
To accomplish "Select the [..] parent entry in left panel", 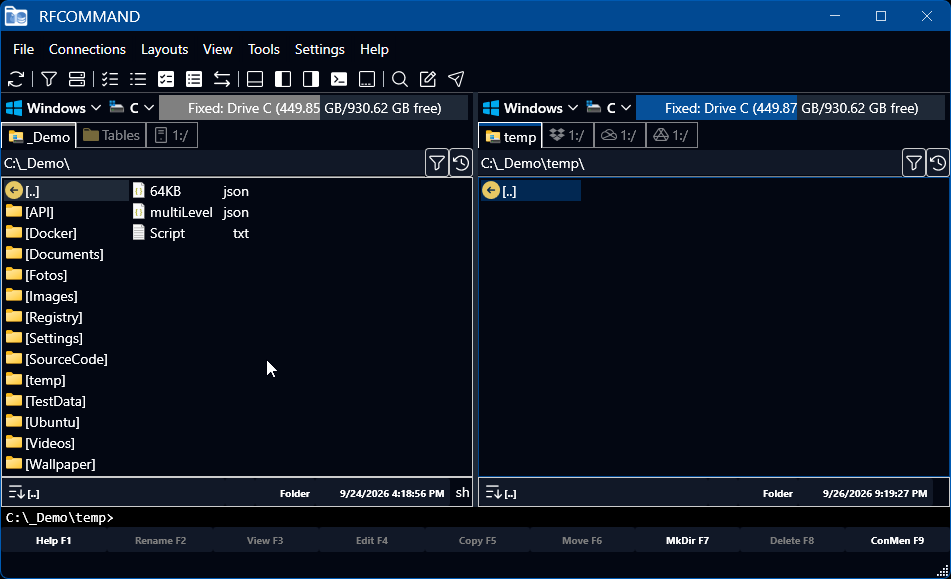I will (66, 191).
